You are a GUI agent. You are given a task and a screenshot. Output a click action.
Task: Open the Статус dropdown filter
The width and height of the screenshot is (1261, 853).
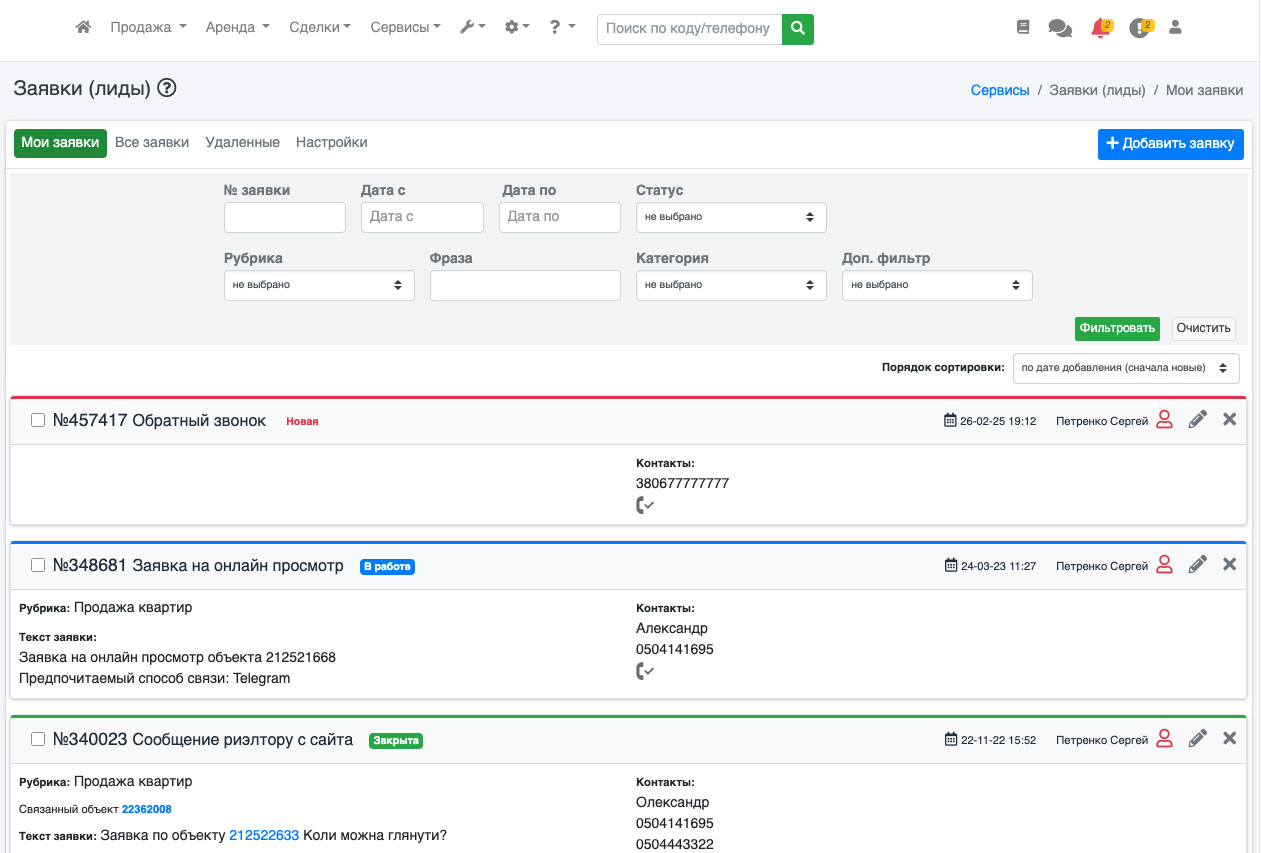click(731, 217)
